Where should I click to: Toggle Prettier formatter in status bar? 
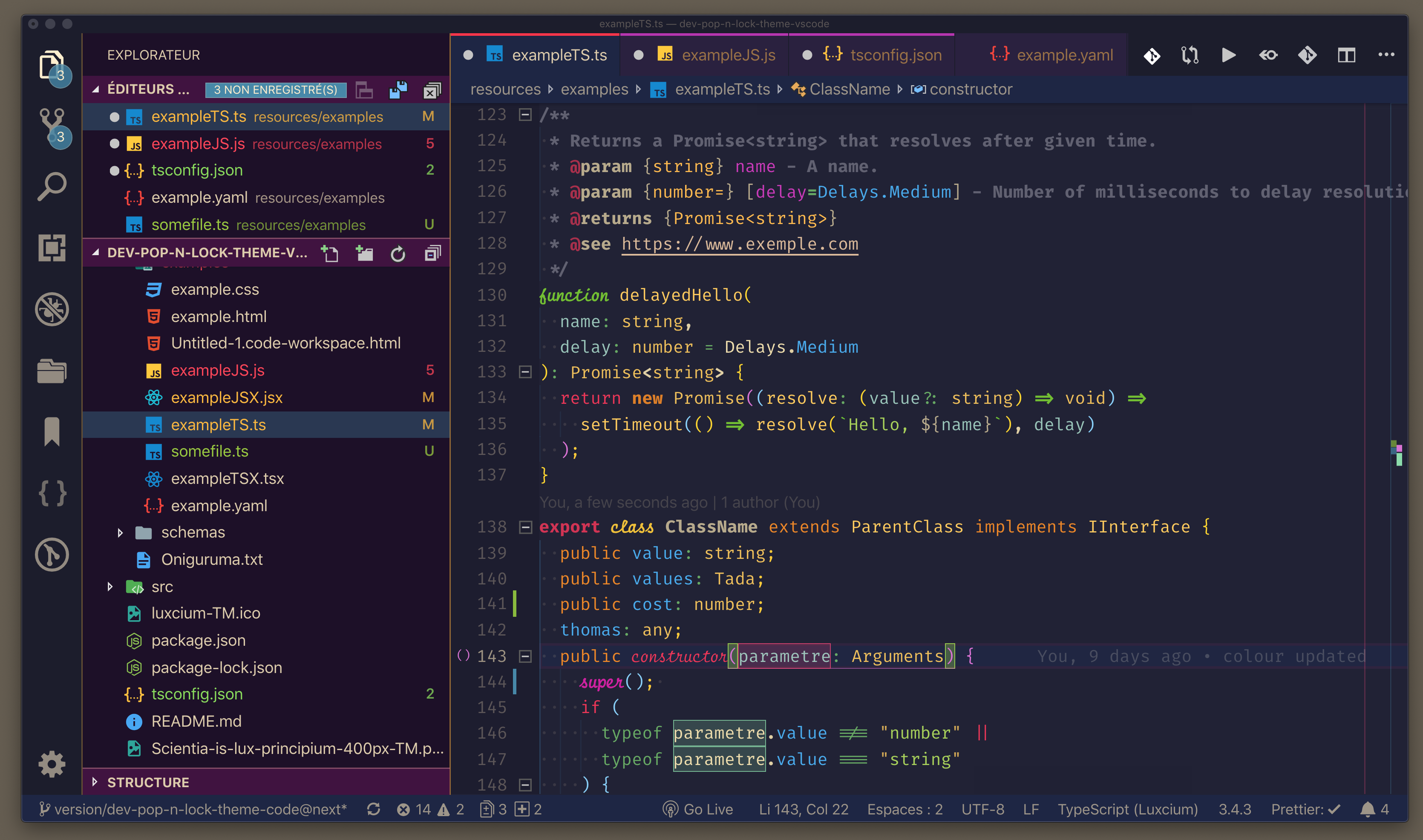pos(1305,809)
